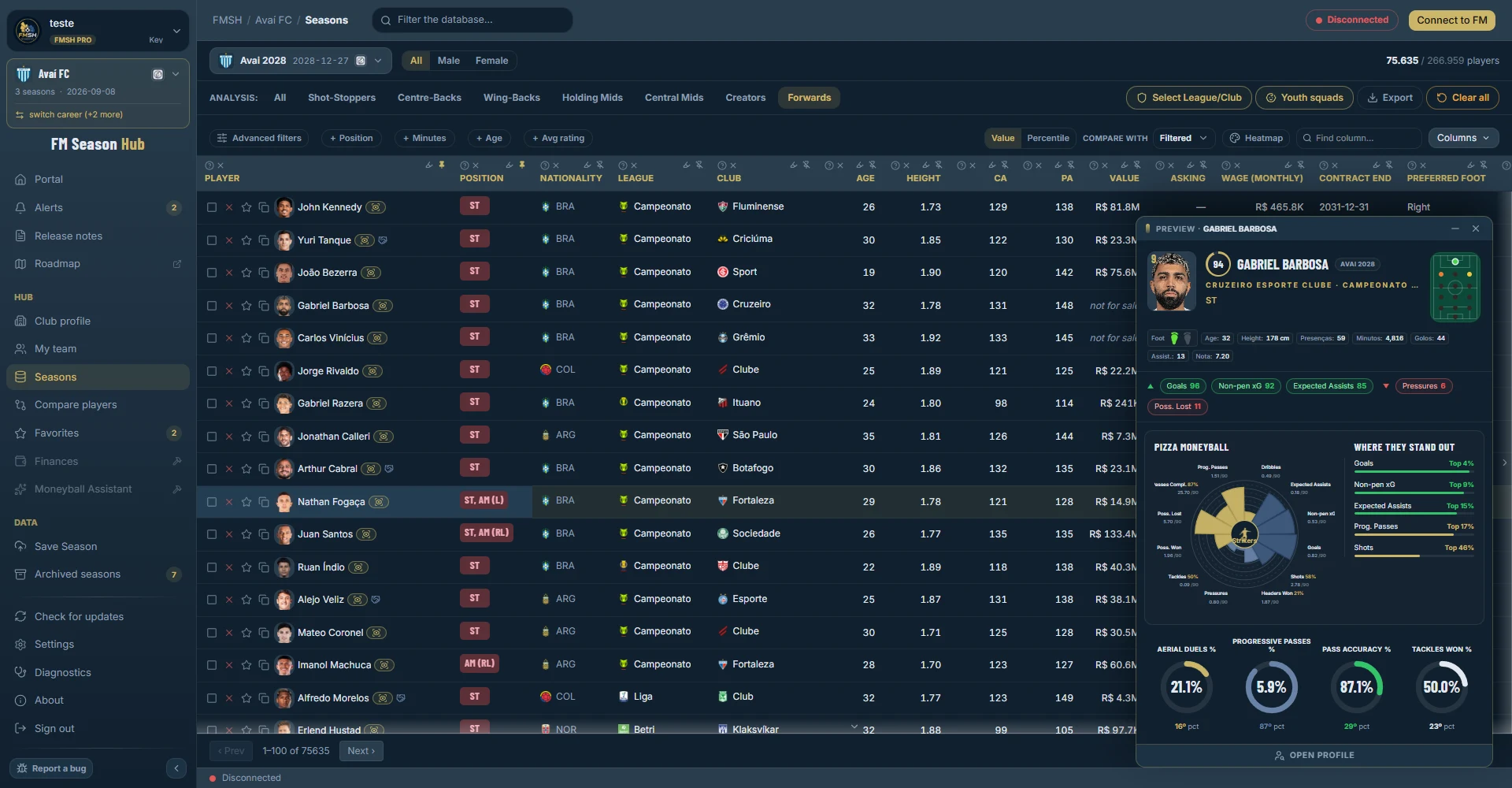1512x788 pixels.
Task: Open Archived seasons in sidebar
Action: coord(98,574)
